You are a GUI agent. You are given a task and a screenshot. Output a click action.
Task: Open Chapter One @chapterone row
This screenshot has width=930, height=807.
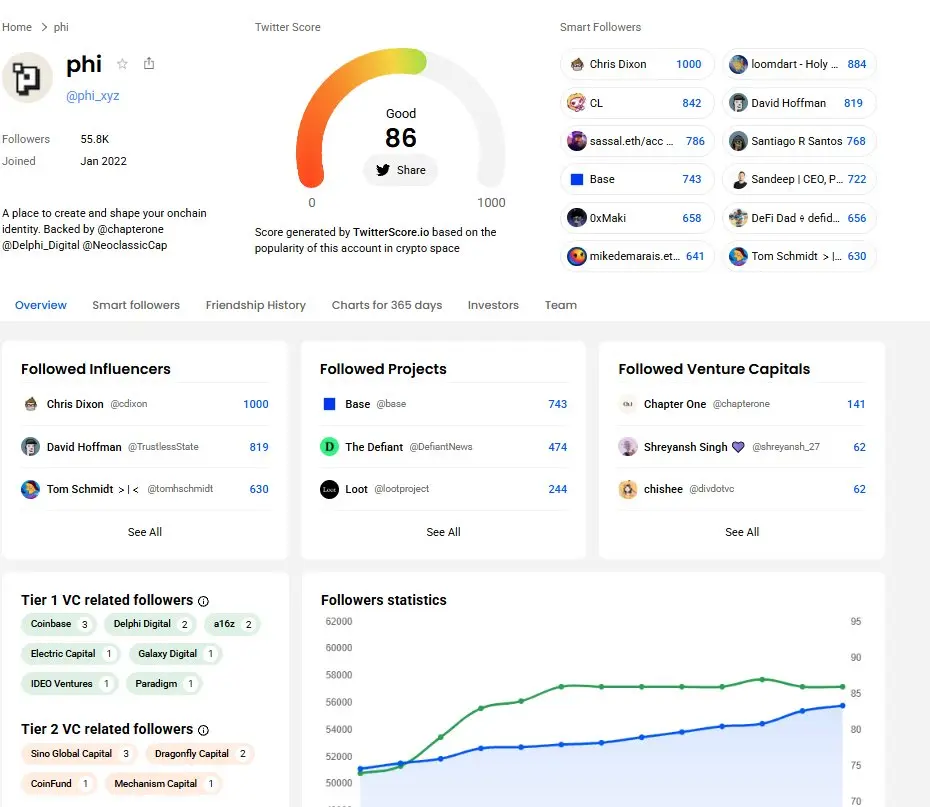tap(742, 404)
